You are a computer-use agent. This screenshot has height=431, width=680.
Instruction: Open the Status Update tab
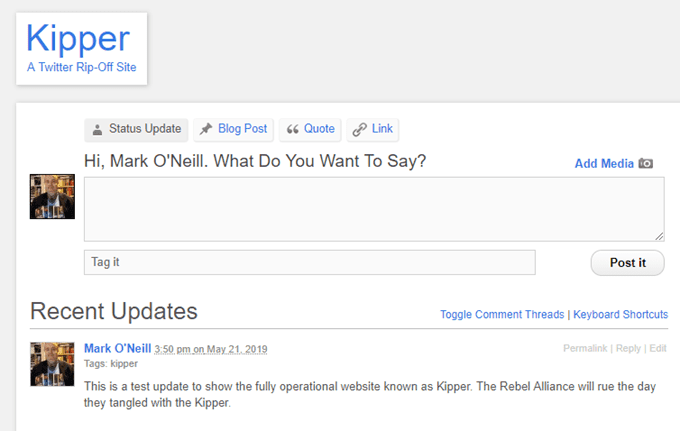tap(136, 130)
